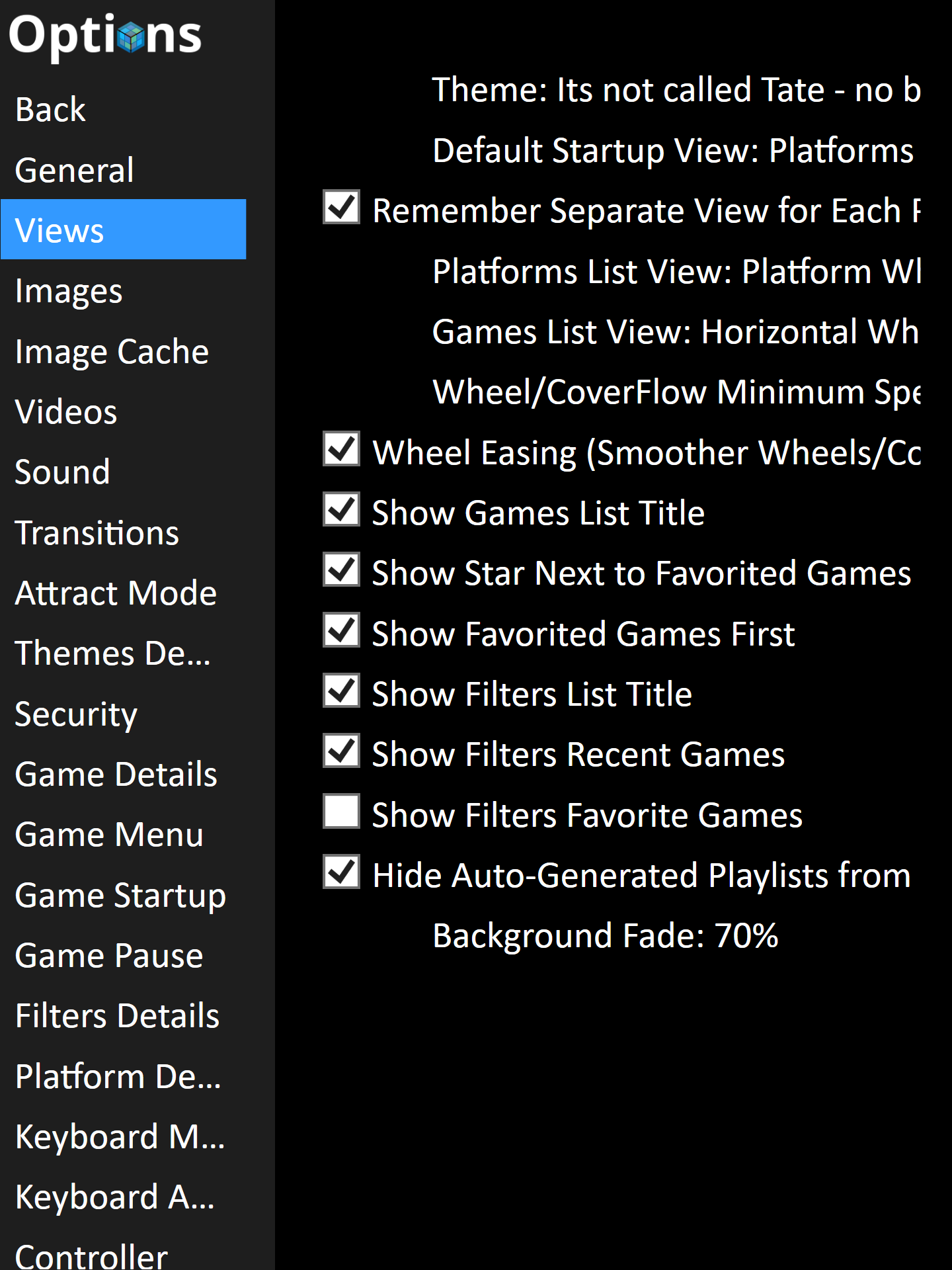Uncheck Remember Separate View for Each Platform
This screenshot has height=1270, width=952.
tap(341, 208)
